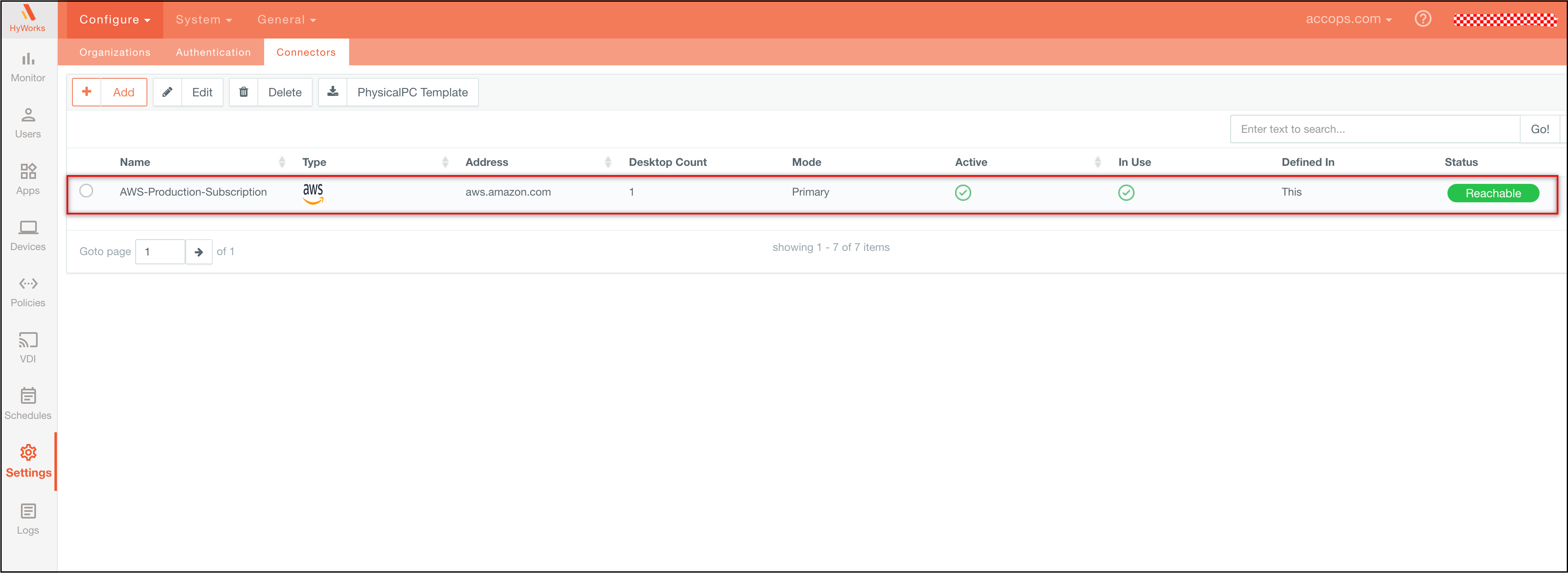This screenshot has height=573, width=1568.
Task: Click the Defined In column header
Action: tap(1308, 162)
